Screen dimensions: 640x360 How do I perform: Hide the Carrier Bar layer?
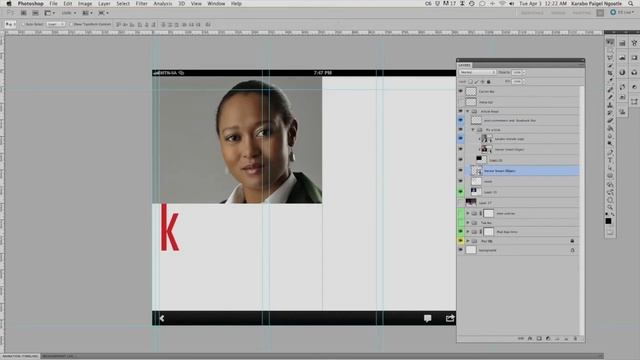tap(460, 91)
